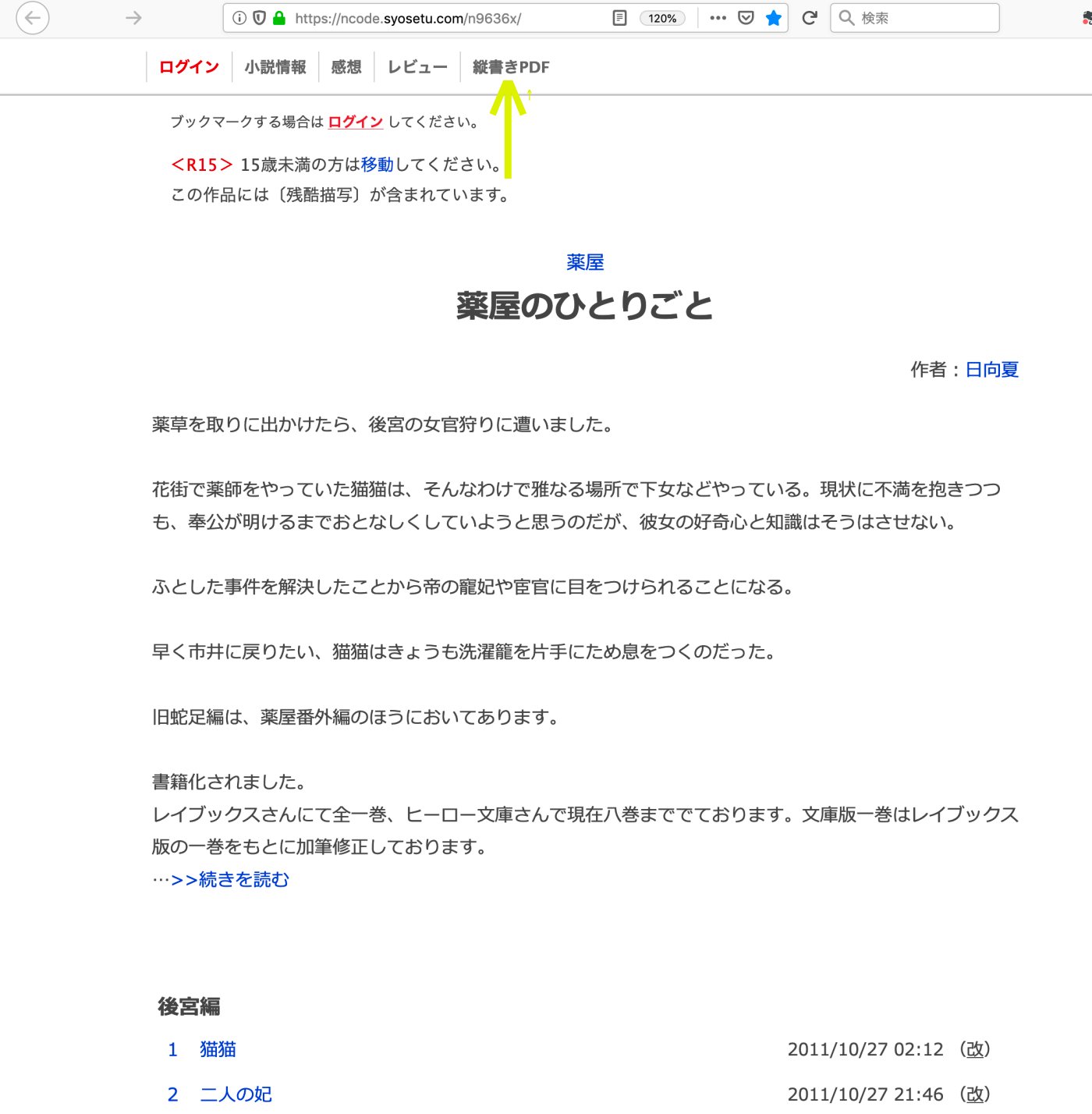Select the <R15> warning label
This screenshot has width=1092, height=1114.
coord(202,165)
